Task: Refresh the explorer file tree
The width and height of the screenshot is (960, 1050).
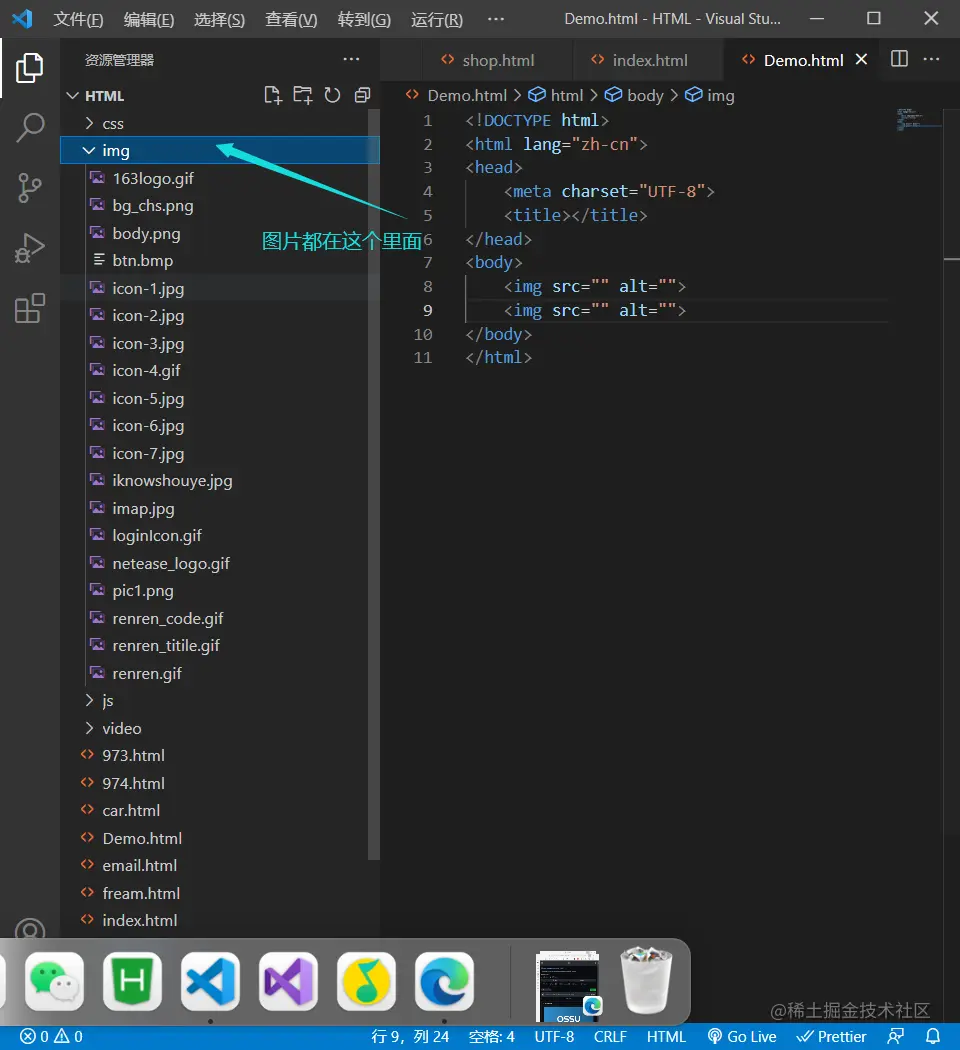Action: coord(332,95)
